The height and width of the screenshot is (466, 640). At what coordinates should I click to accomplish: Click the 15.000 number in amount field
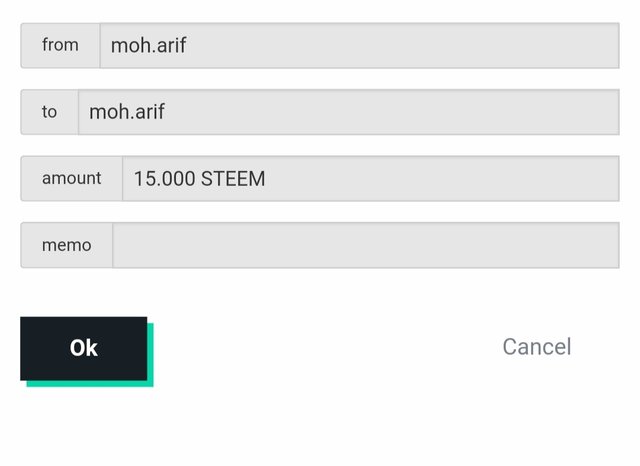(164, 180)
